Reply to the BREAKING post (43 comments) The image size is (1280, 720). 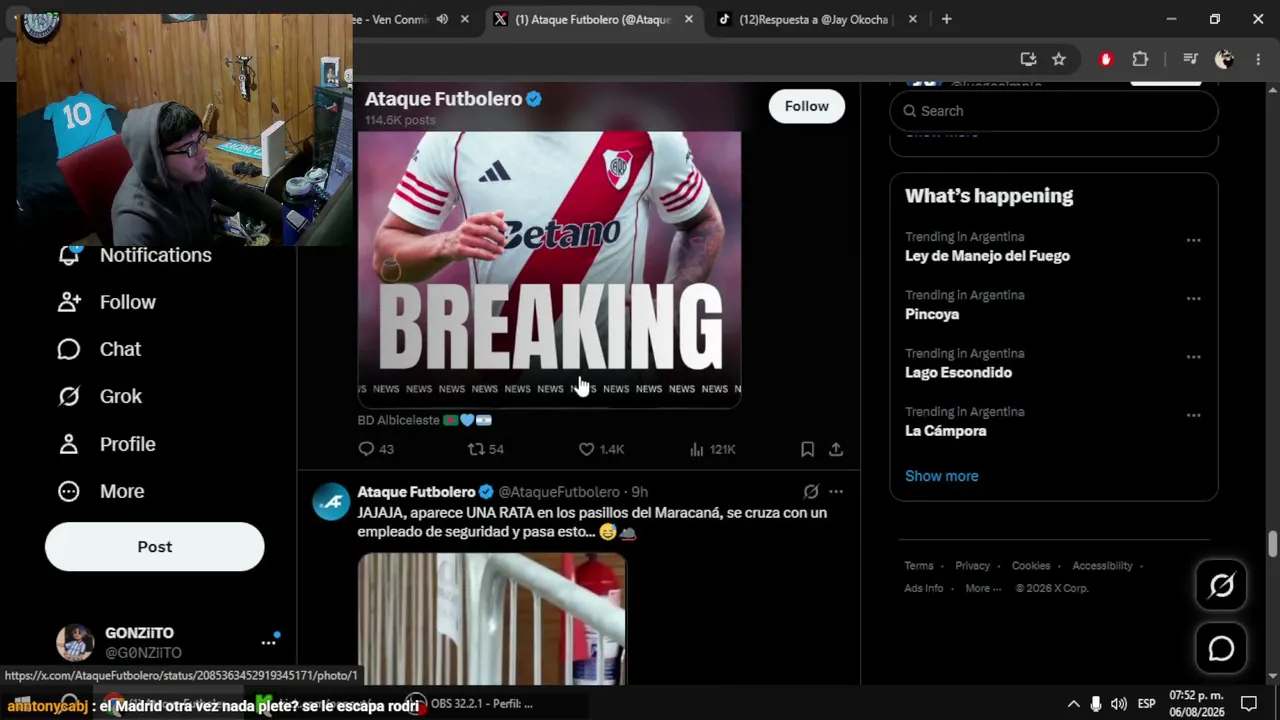coord(366,449)
